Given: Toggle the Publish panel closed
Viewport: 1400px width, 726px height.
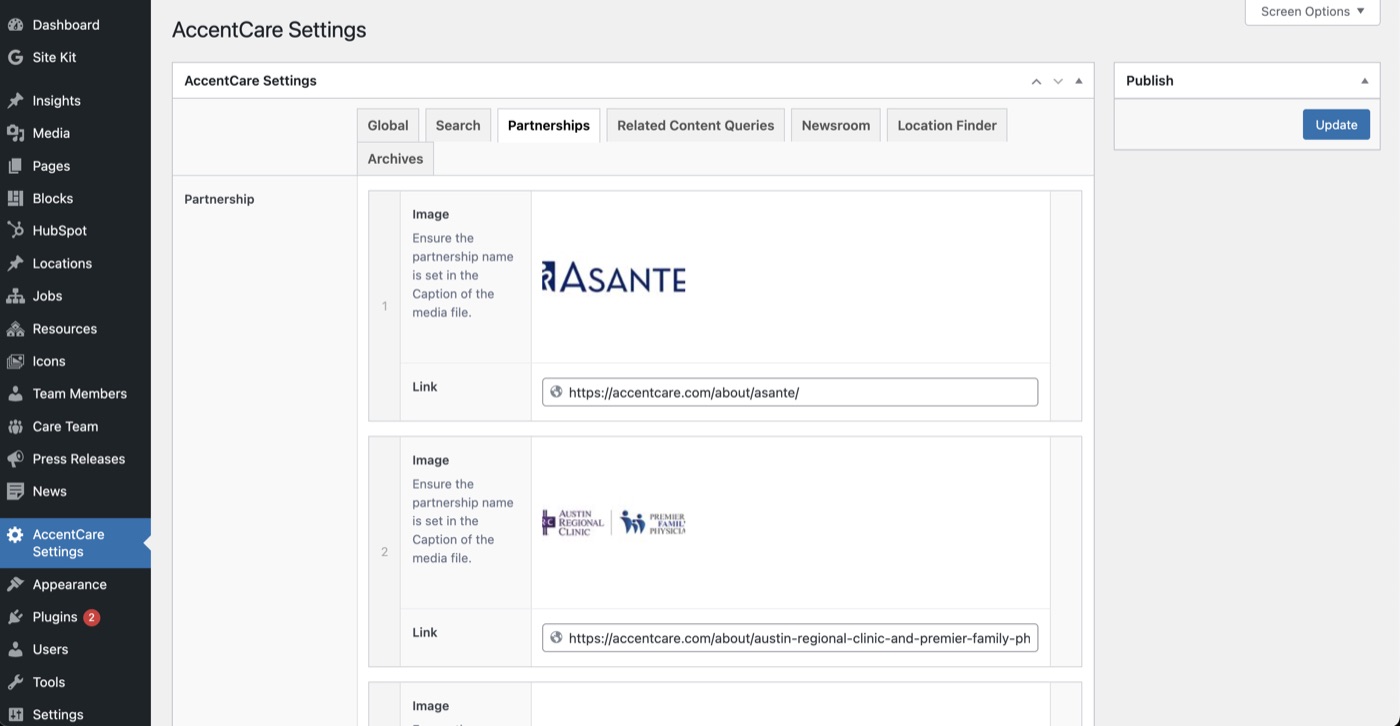Looking at the screenshot, I should (1364, 80).
